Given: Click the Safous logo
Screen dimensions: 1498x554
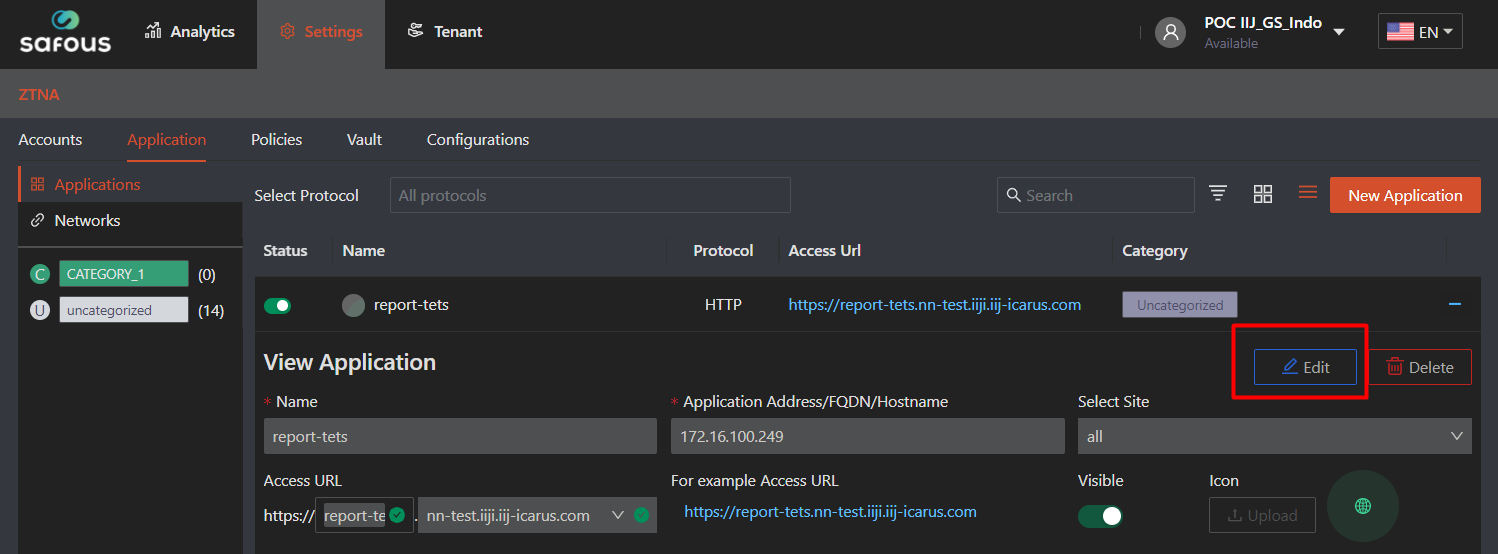Looking at the screenshot, I should tap(65, 31).
